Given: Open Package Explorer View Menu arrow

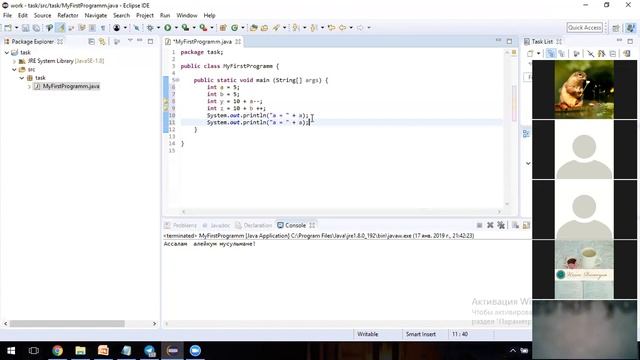Looking at the screenshot, I should [130, 41].
